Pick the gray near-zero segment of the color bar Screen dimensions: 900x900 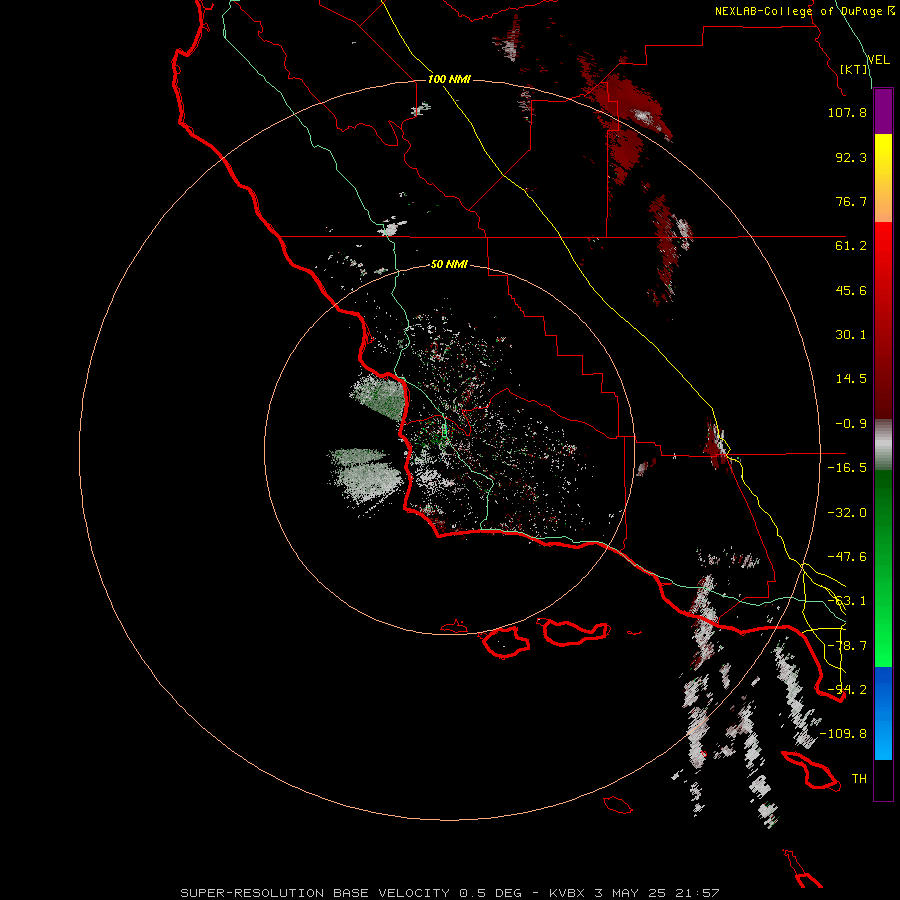(883, 445)
